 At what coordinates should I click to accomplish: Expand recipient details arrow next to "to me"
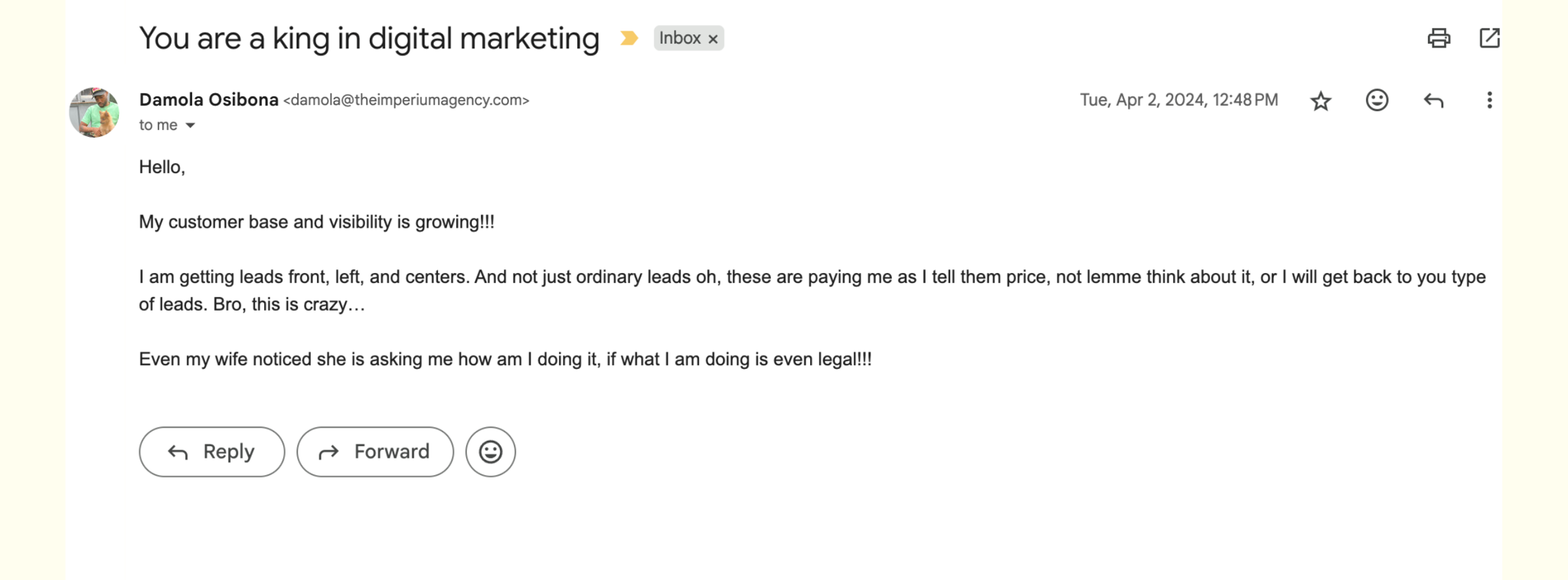190,125
